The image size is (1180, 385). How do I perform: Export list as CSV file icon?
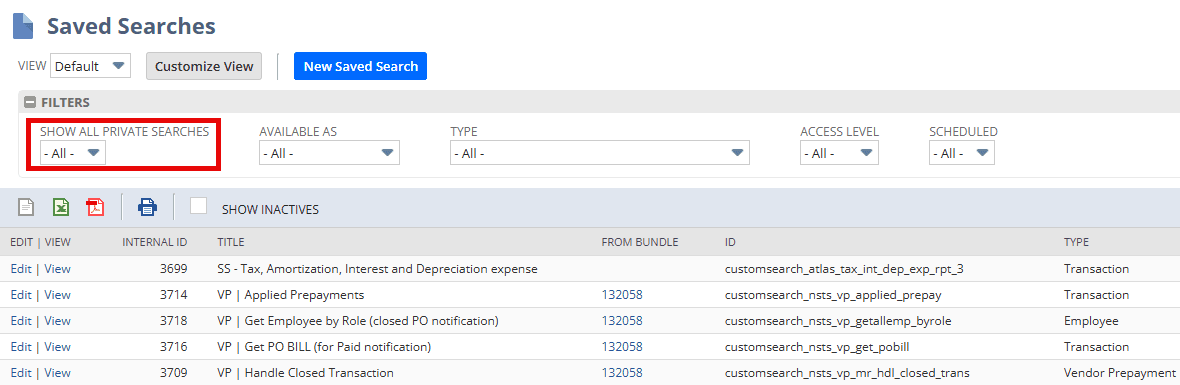coord(26,207)
